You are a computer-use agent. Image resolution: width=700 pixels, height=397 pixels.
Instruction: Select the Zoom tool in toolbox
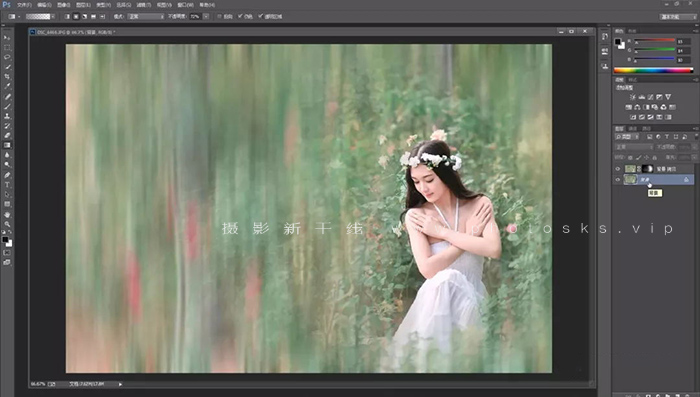click(7, 224)
